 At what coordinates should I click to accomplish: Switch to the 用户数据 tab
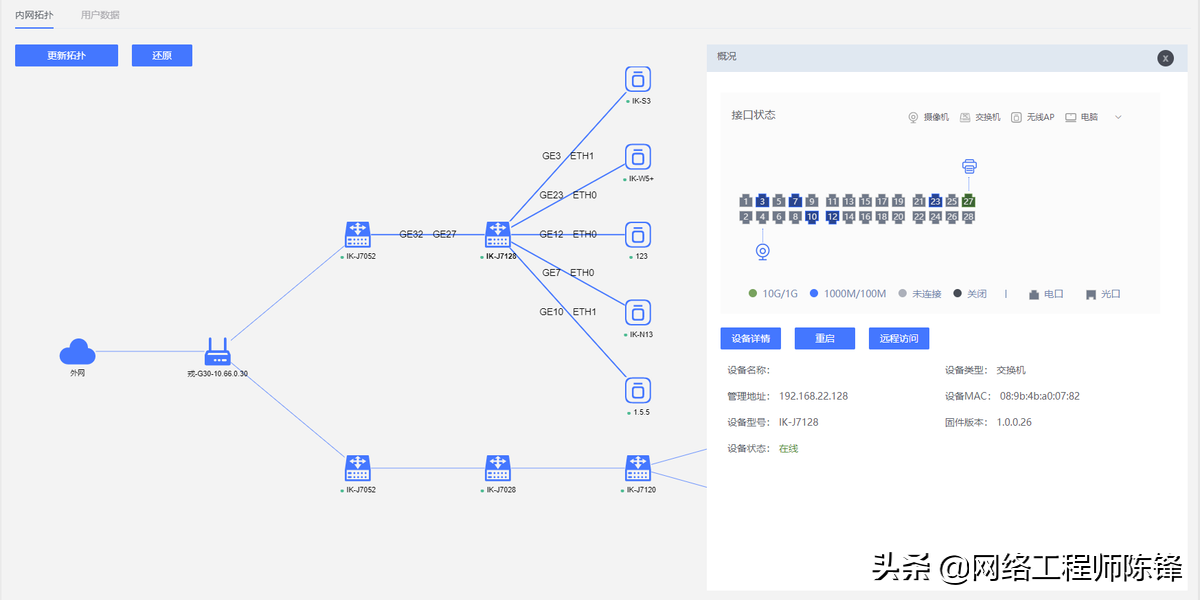coord(99,15)
